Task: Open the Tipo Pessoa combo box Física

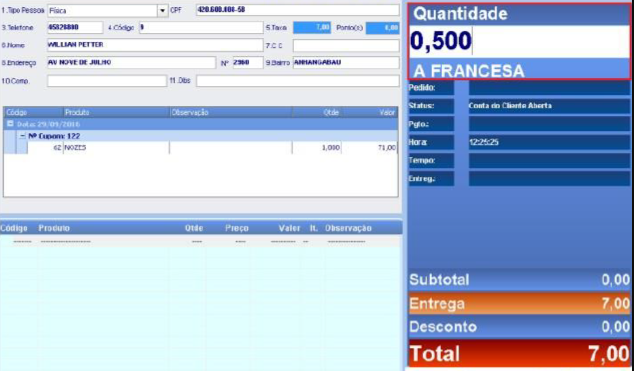Action: point(107,11)
